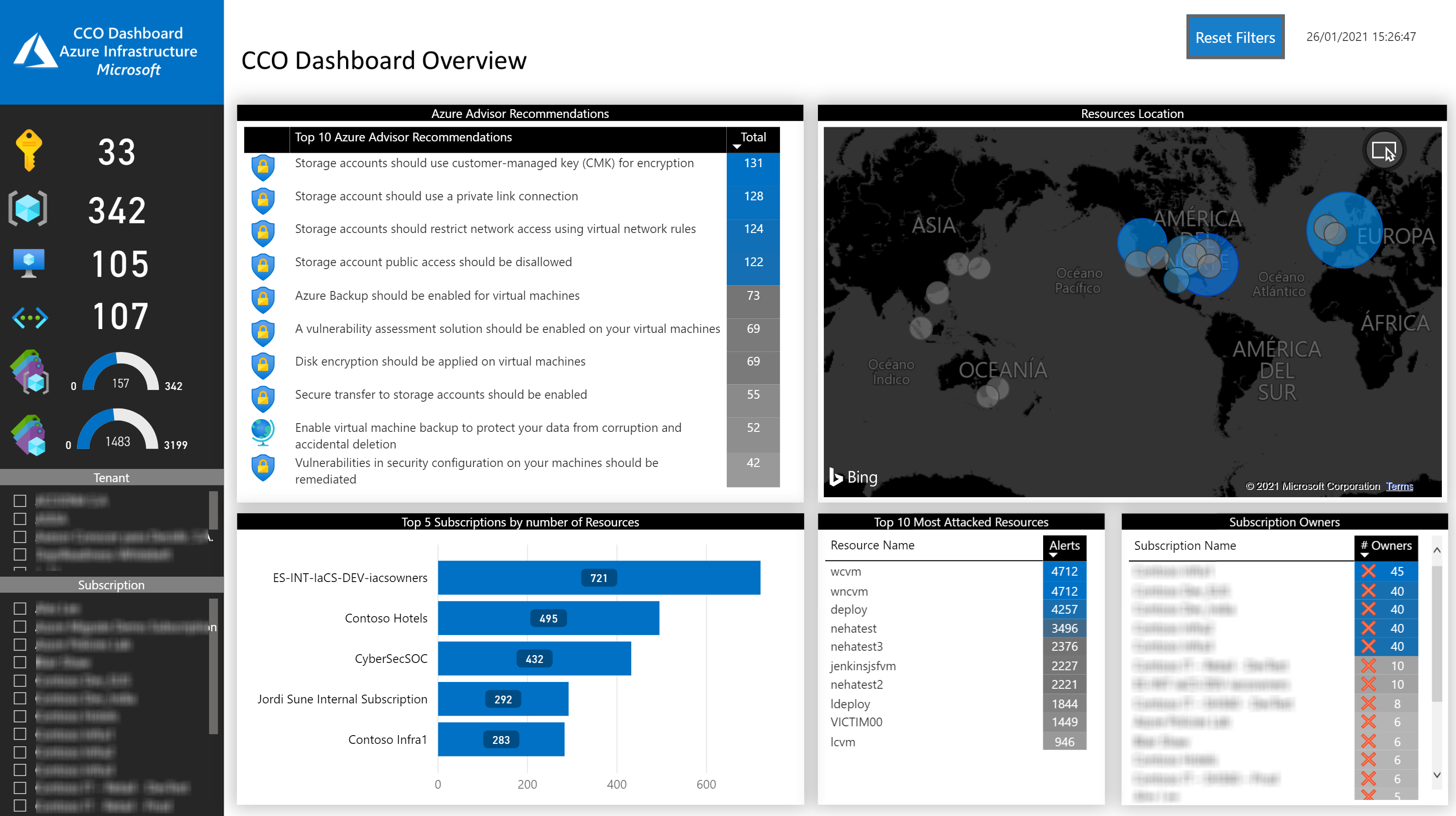
Task: Click the yellow key vault icon
Action: tap(28, 150)
